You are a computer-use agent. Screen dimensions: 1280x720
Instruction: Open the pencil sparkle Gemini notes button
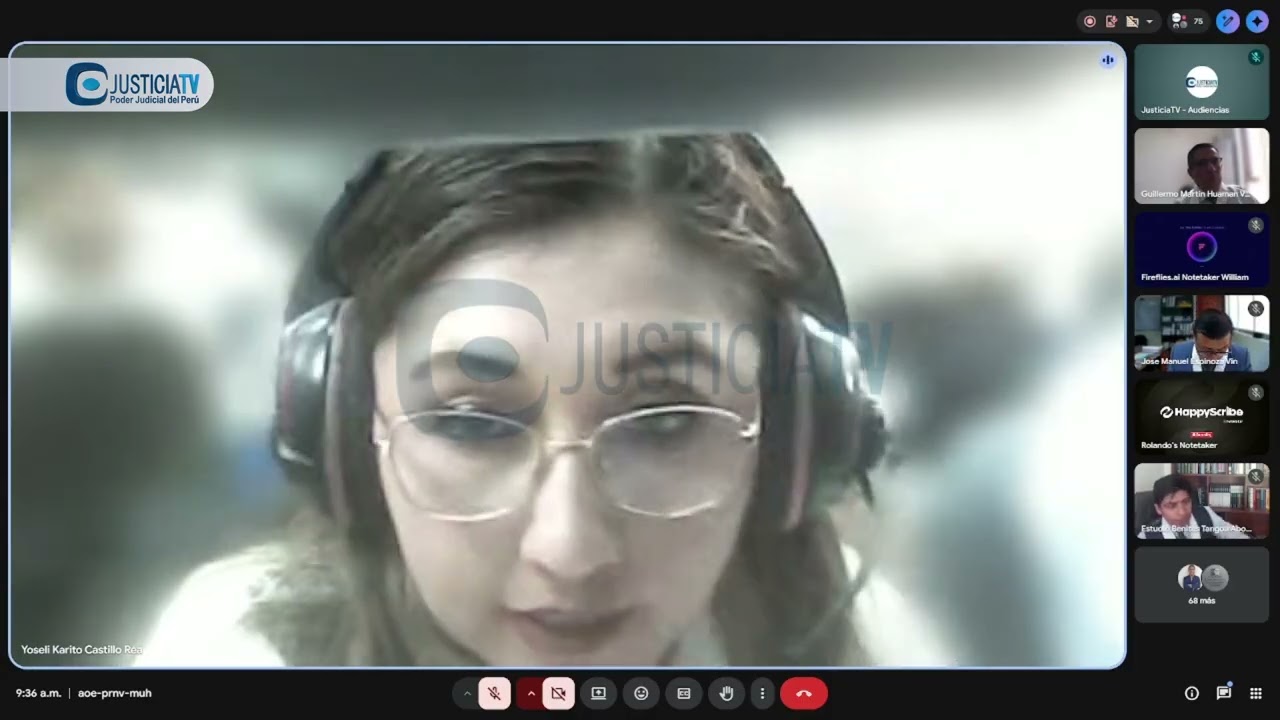[1228, 21]
